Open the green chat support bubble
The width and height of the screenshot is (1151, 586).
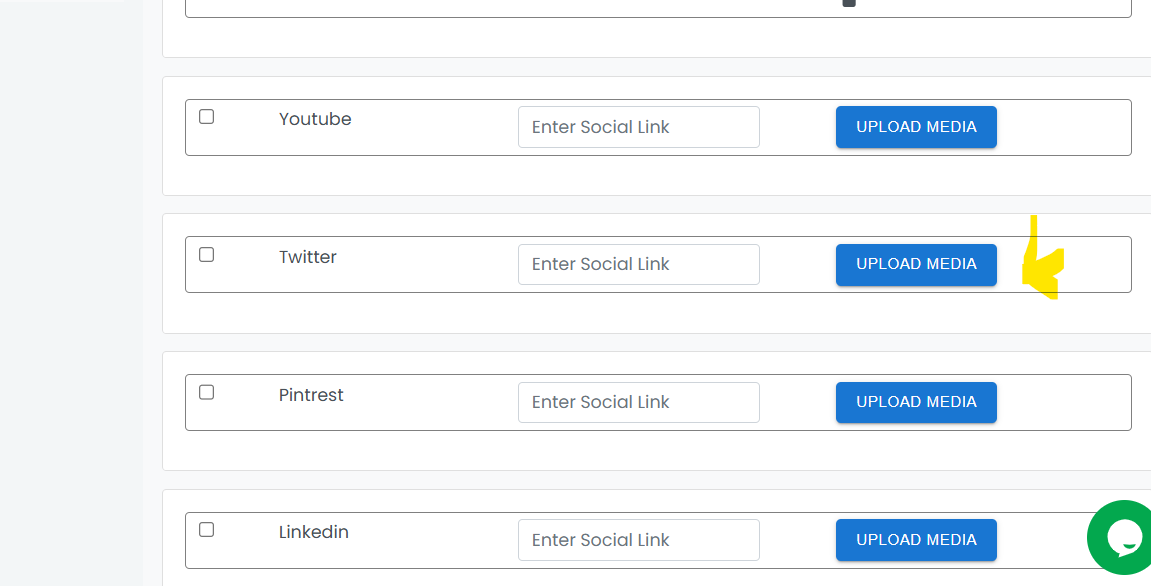1120,538
